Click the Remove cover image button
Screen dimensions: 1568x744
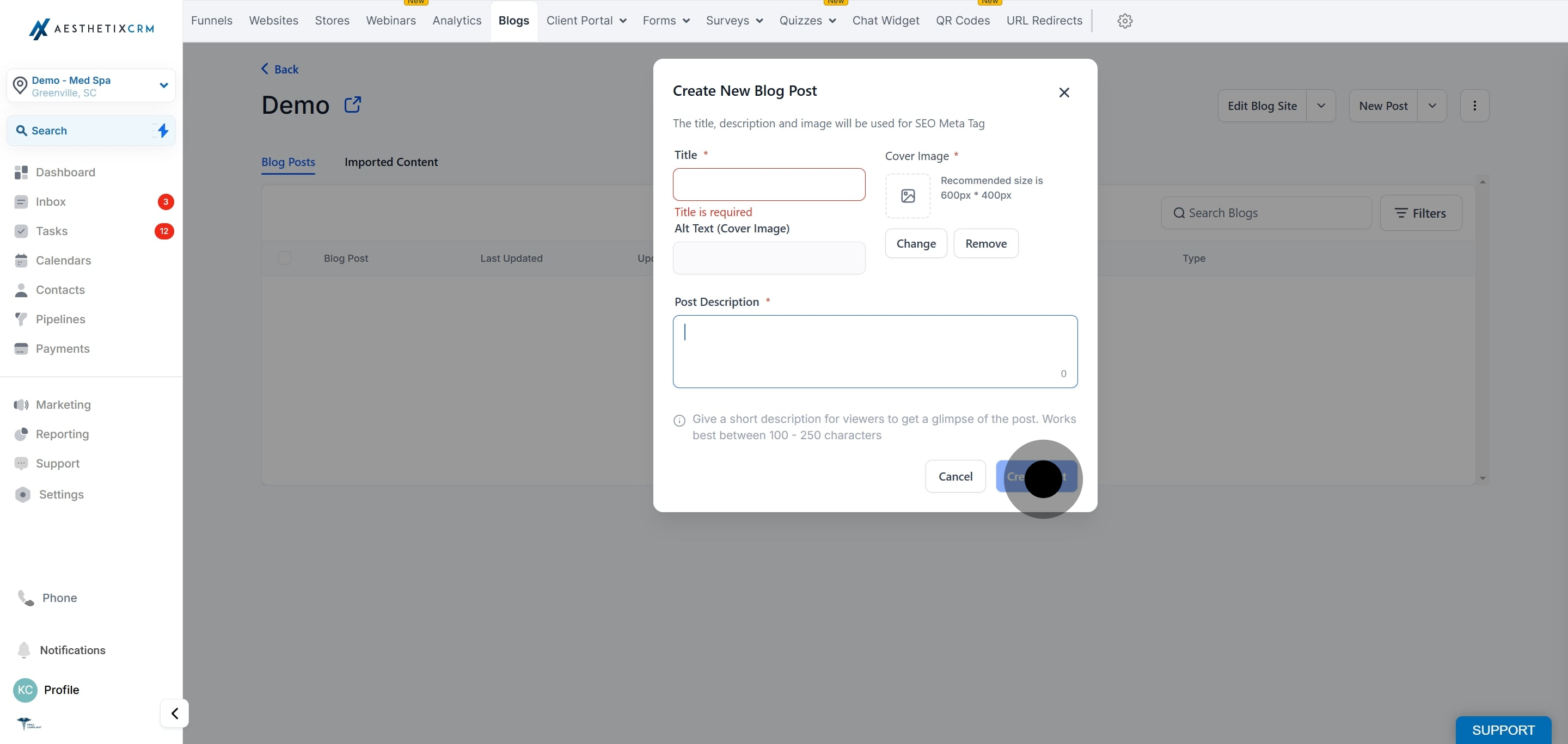985,243
